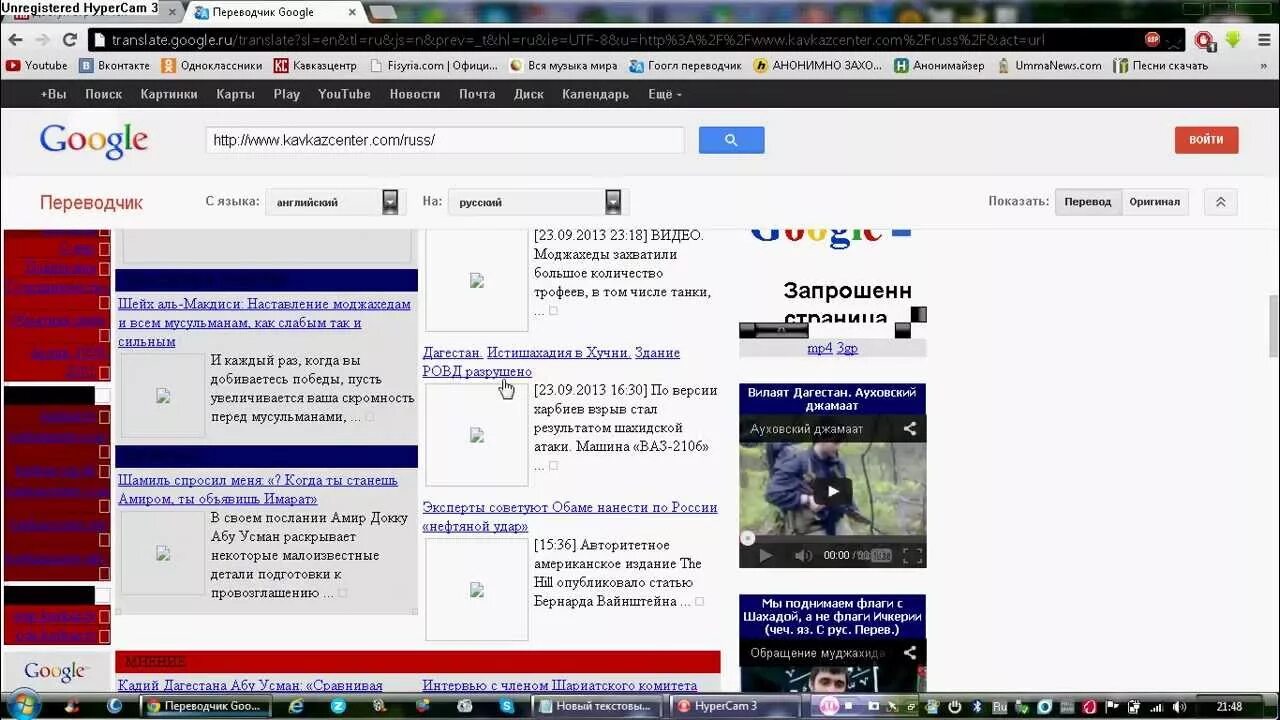Open Календарь in Google bar
Screen dimensions: 1280x720
pyautogui.click(x=596, y=94)
